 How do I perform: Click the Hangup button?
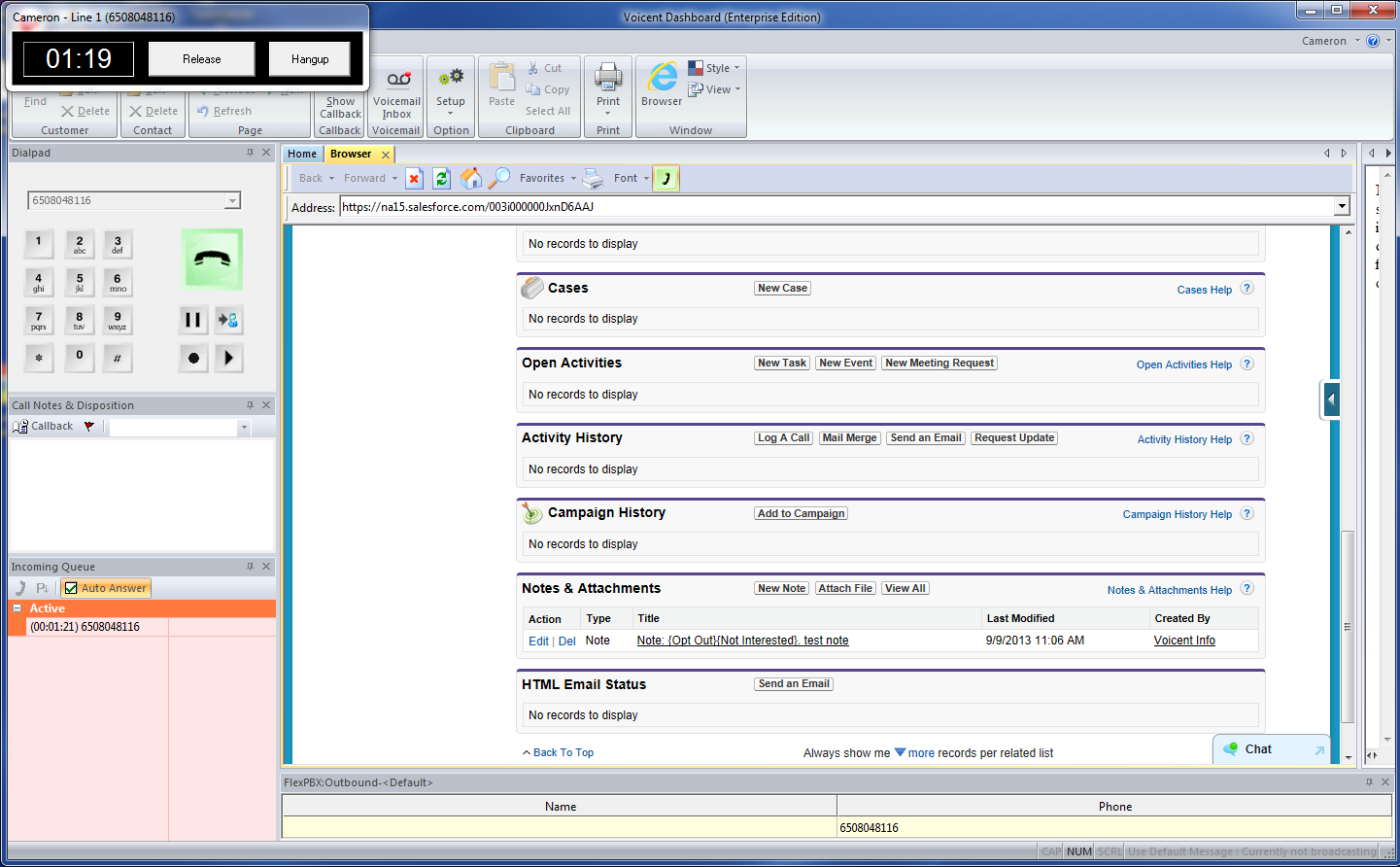tap(310, 58)
